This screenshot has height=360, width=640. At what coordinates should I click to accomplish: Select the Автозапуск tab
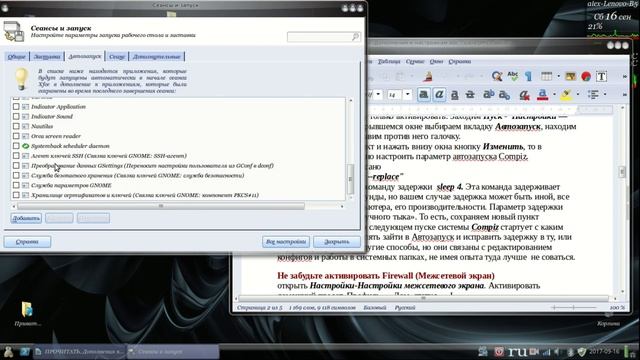[x=85, y=56]
